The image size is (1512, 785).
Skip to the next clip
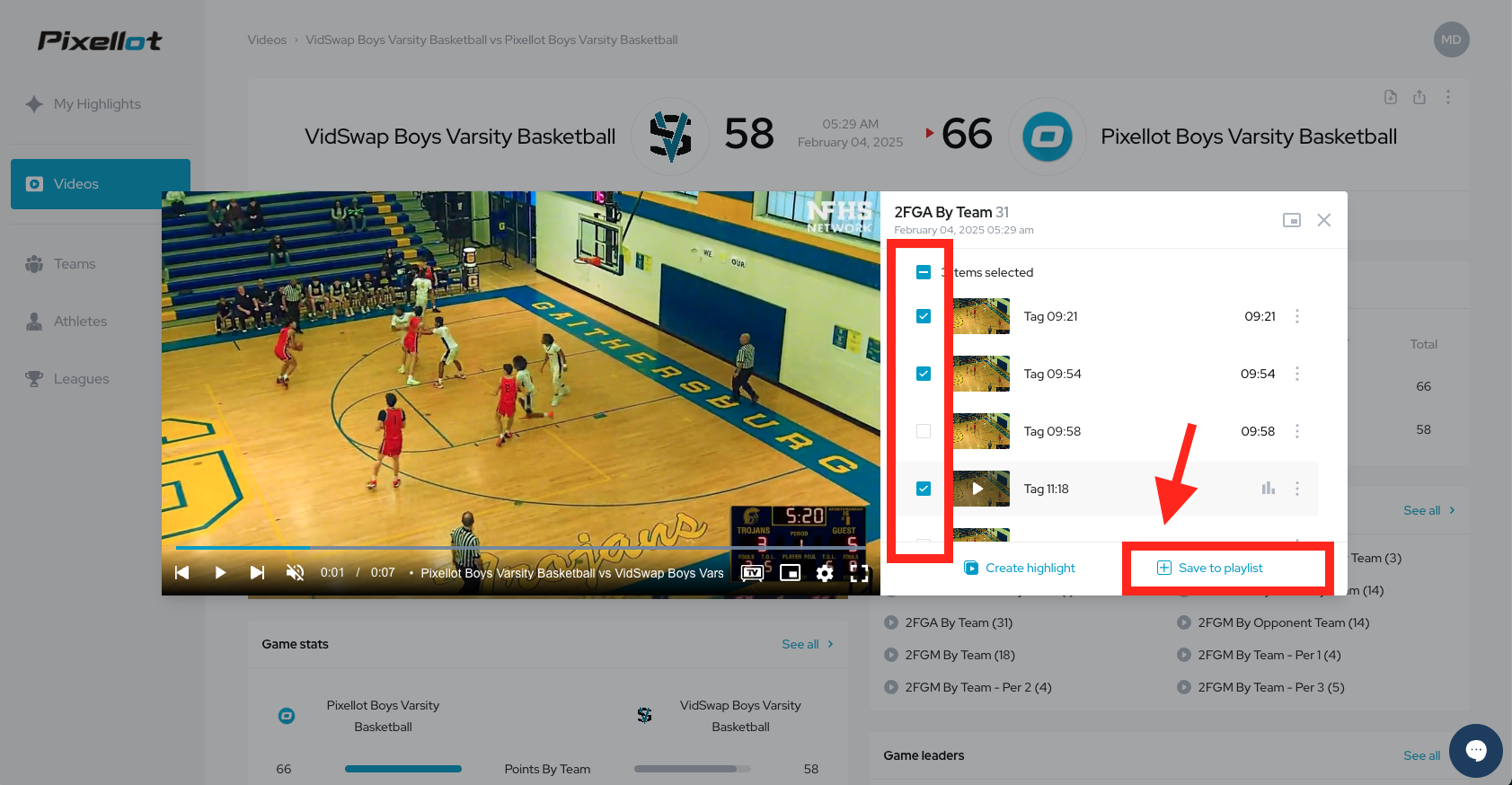point(258,573)
